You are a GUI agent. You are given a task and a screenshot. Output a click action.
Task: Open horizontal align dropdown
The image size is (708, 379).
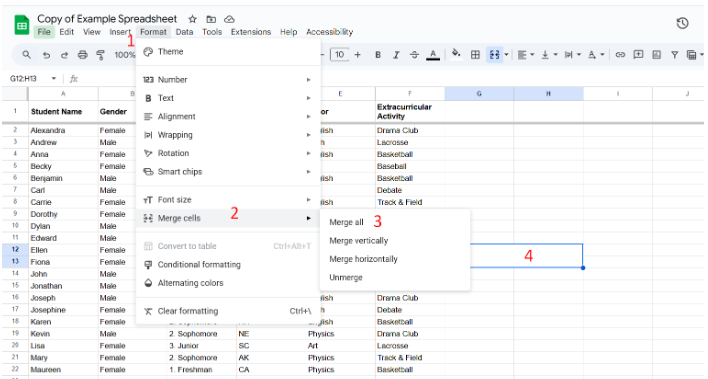tap(525, 55)
